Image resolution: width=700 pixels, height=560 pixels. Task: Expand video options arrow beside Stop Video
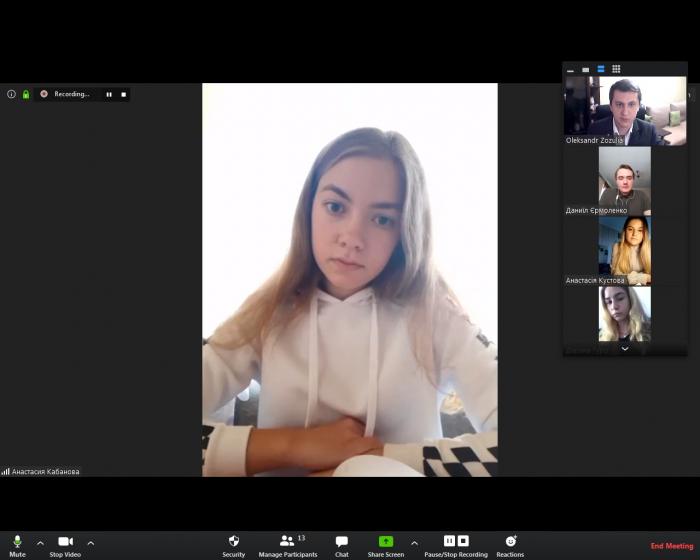[x=90, y=543]
